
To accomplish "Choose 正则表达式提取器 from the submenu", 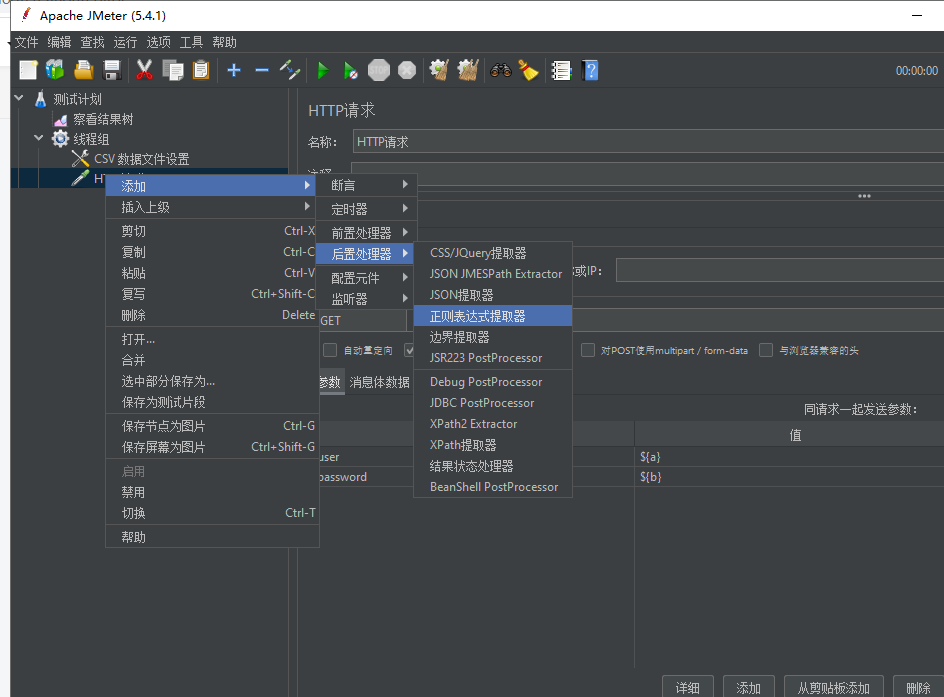I will coord(492,316).
